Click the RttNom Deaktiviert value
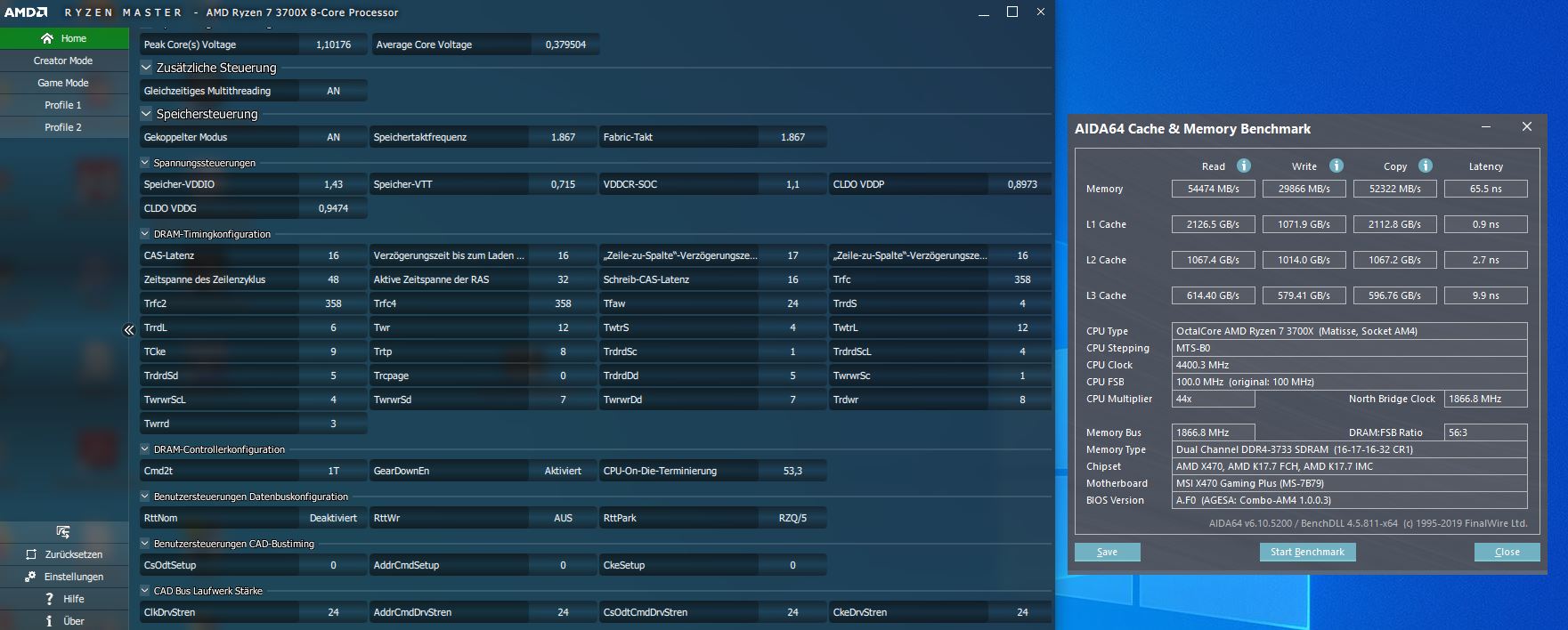1568x630 pixels. [x=333, y=518]
